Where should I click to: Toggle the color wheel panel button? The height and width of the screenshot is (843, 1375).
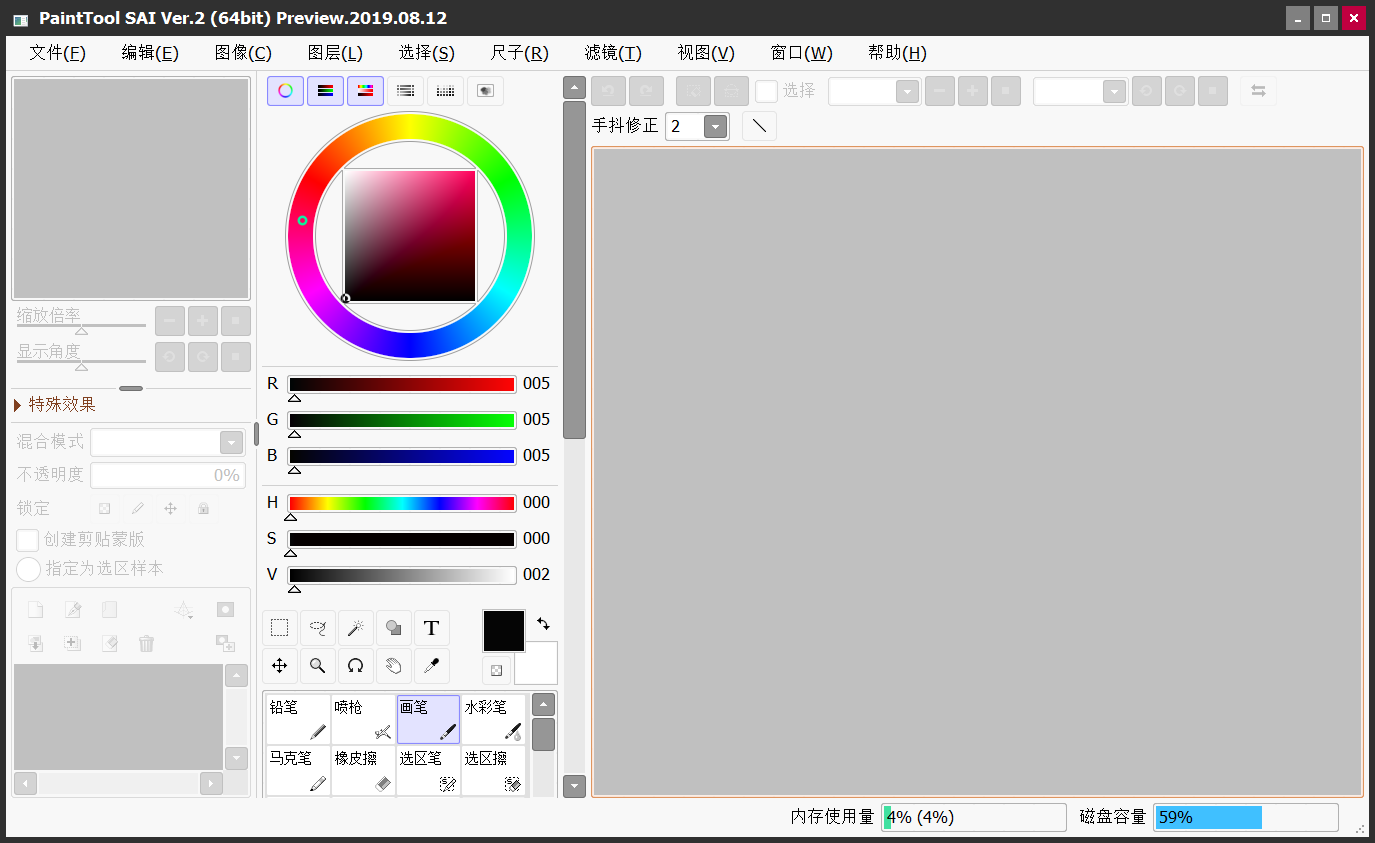pyautogui.click(x=285, y=91)
